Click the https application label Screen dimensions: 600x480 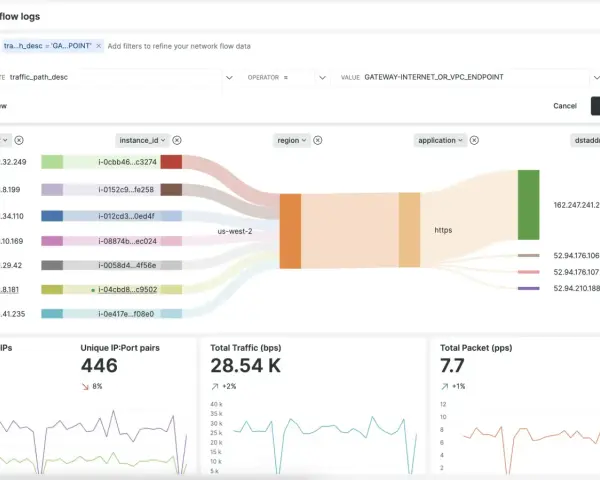pyautogui.click(x=443, y=230)
